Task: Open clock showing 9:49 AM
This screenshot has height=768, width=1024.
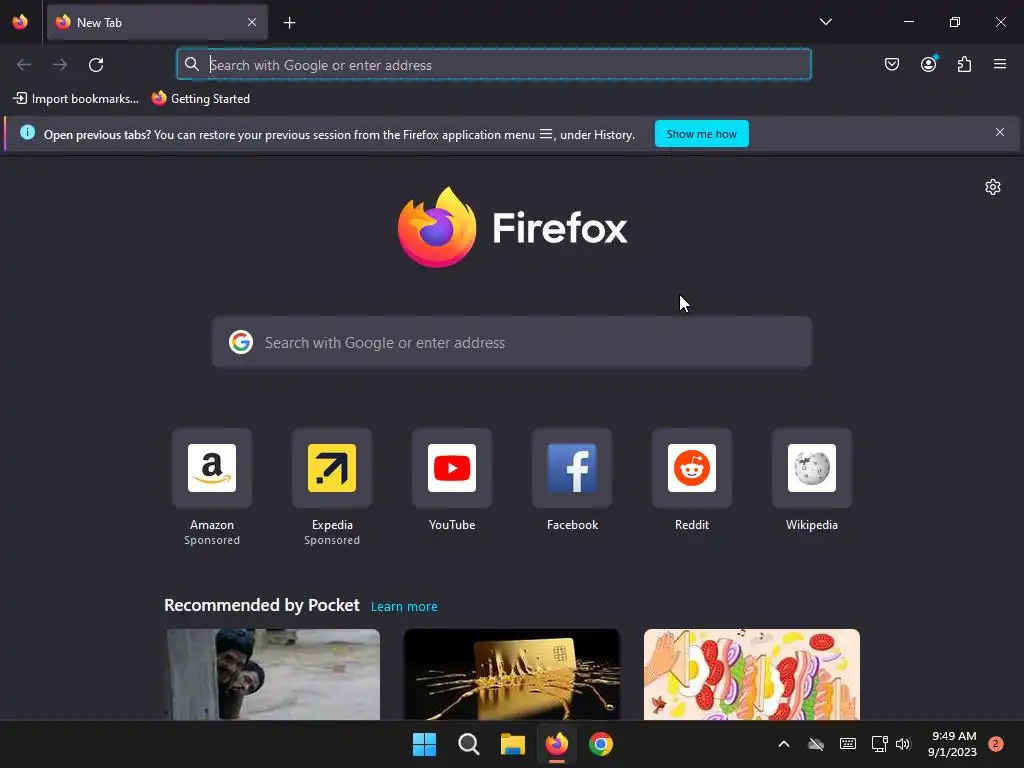Action: [x=953, y=744]
